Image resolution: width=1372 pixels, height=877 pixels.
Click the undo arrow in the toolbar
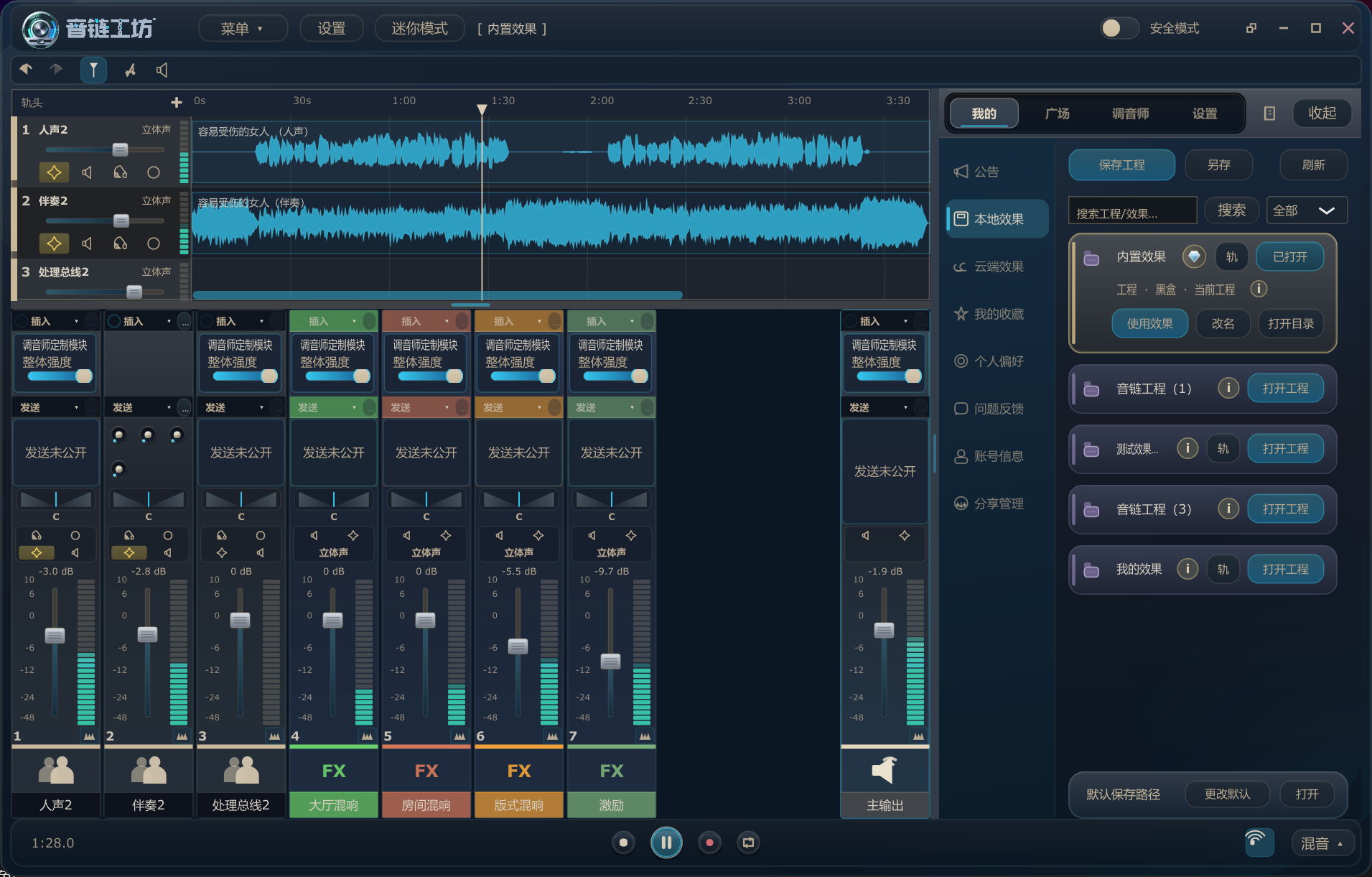point(26,70)
